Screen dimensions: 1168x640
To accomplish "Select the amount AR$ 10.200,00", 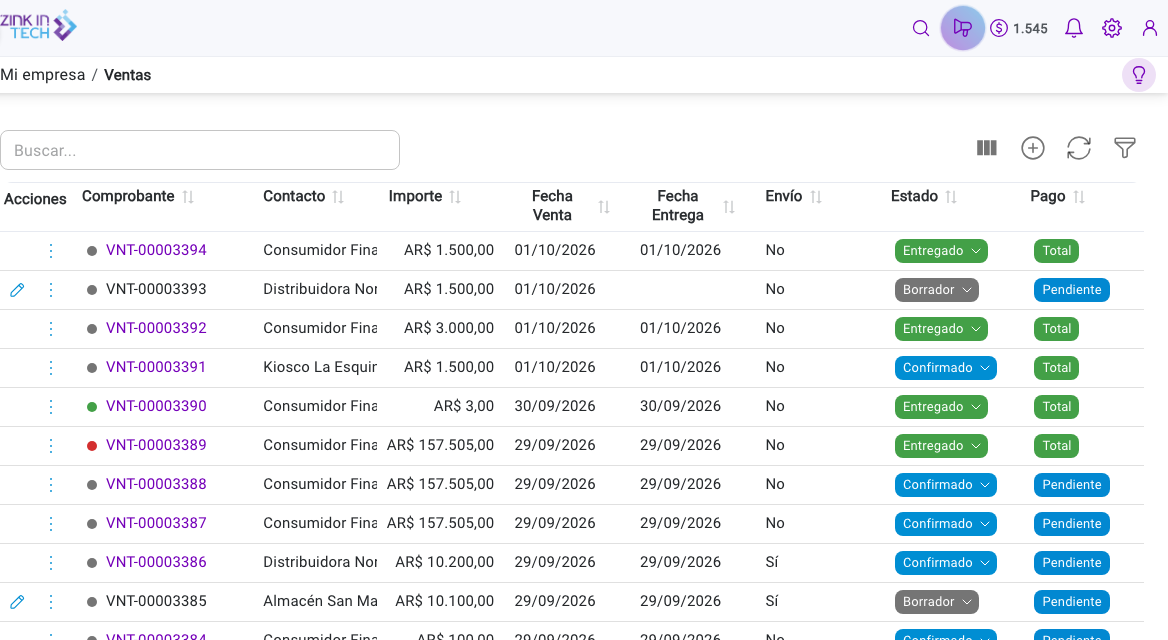I will coord(445,563).
